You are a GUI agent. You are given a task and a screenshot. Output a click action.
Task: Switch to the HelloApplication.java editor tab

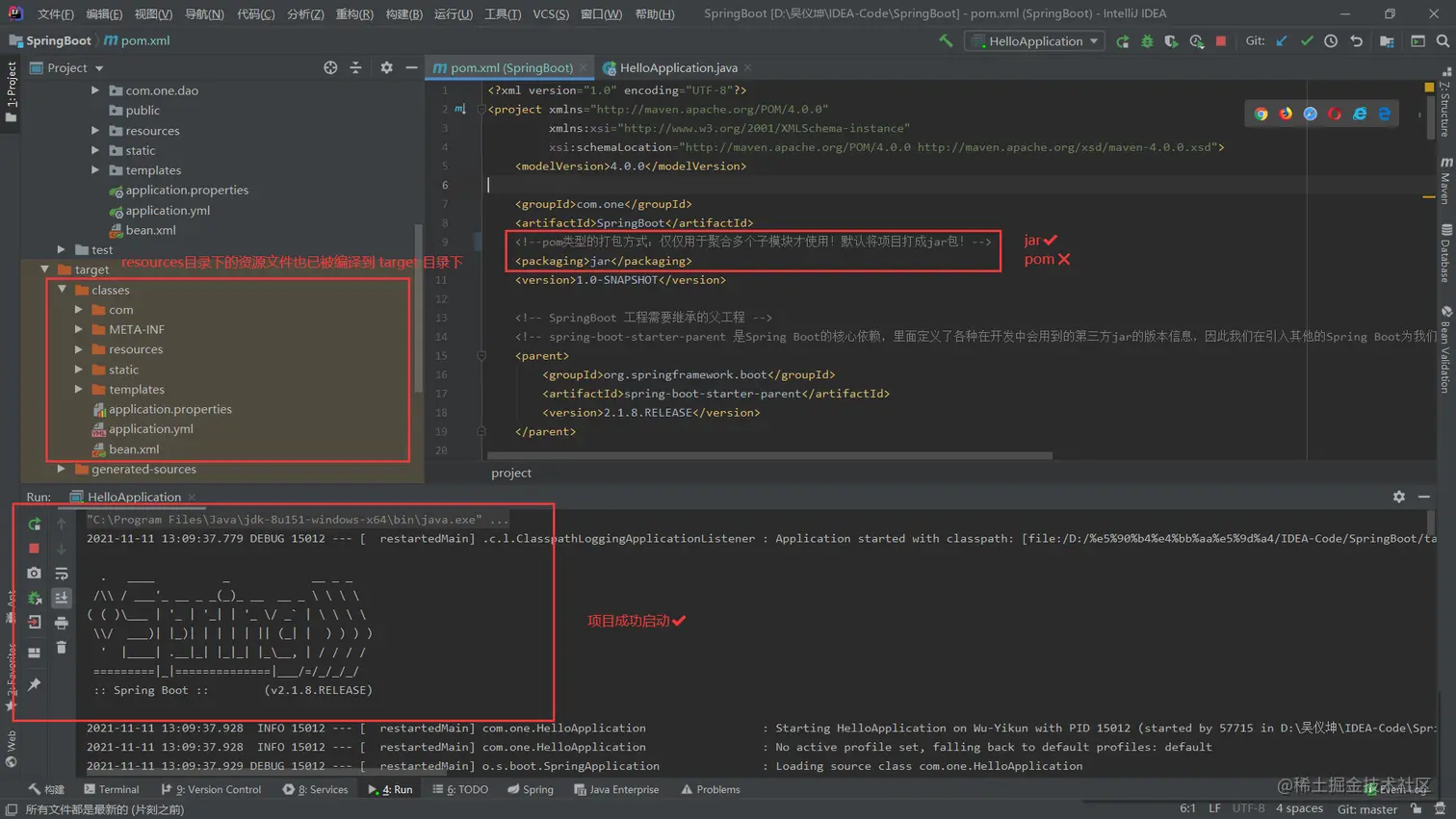[x=678, y=68]
